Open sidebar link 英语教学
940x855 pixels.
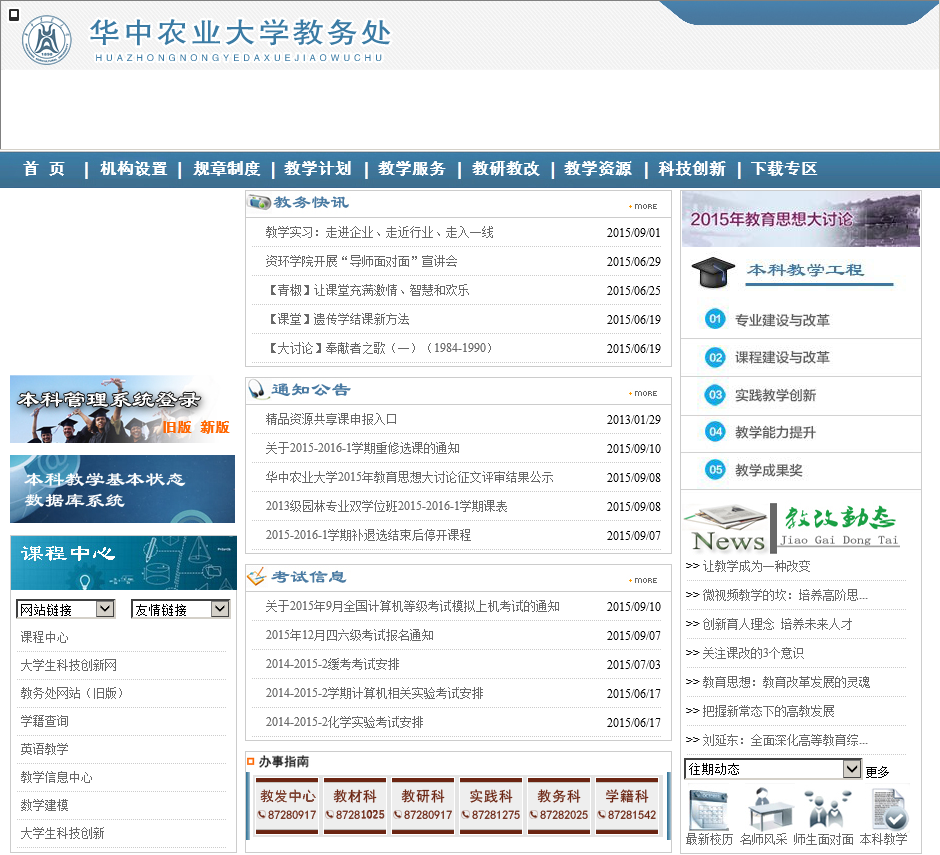44,749
